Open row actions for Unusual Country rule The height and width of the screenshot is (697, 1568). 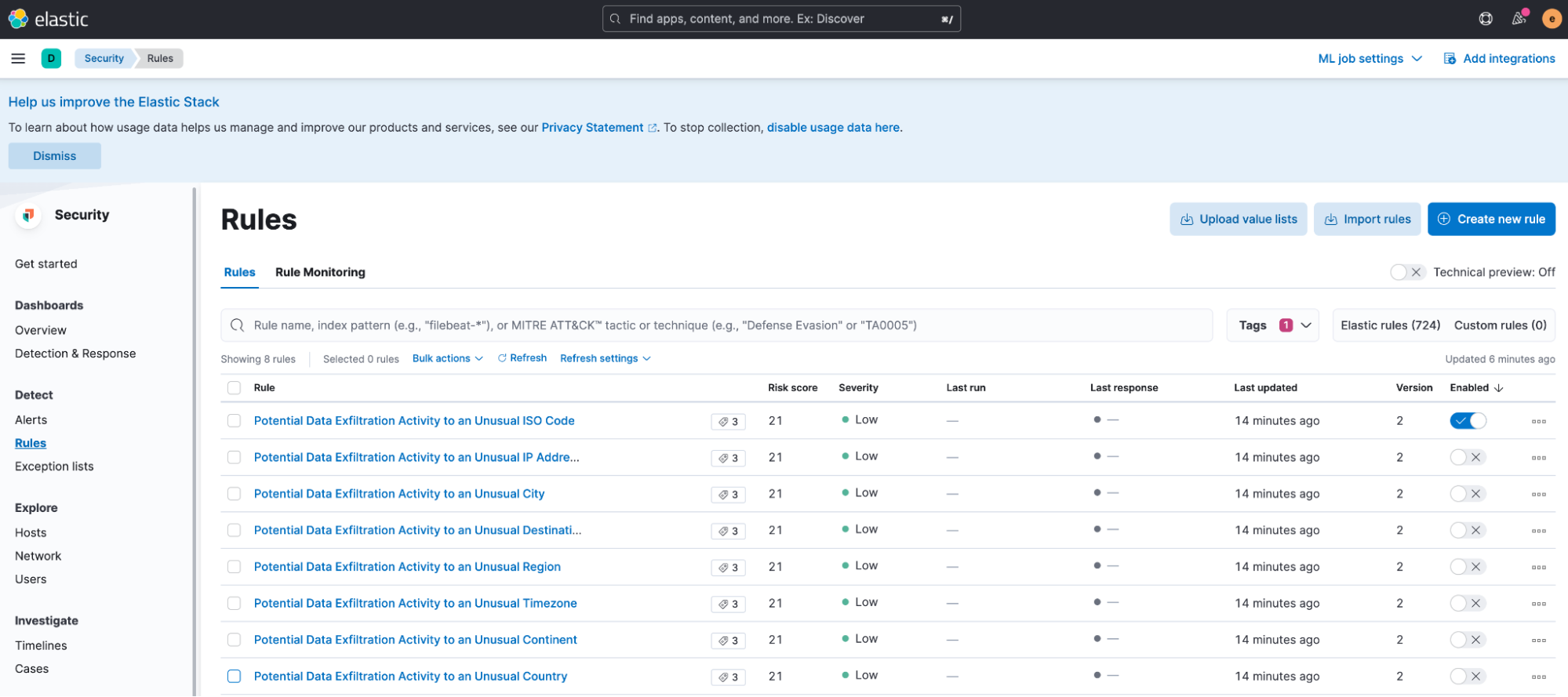point(1538,677)
